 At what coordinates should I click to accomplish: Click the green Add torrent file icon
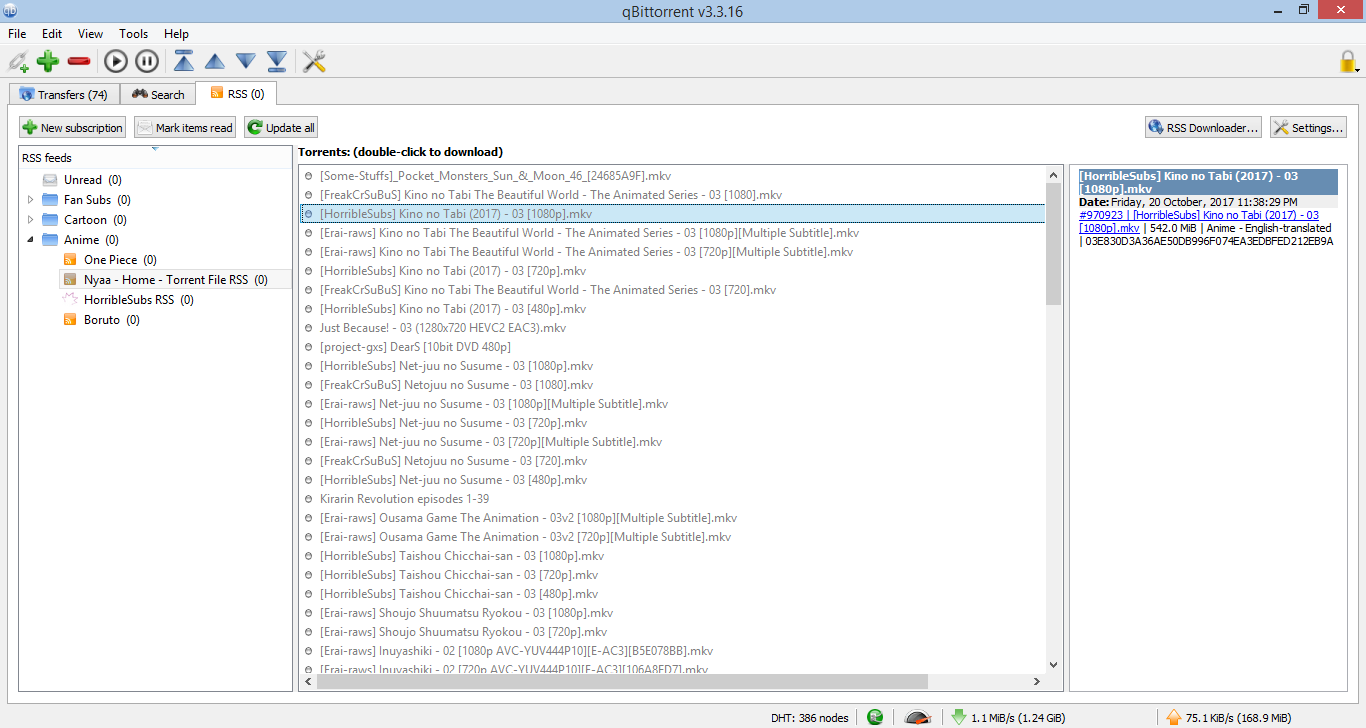pos(48,62)
